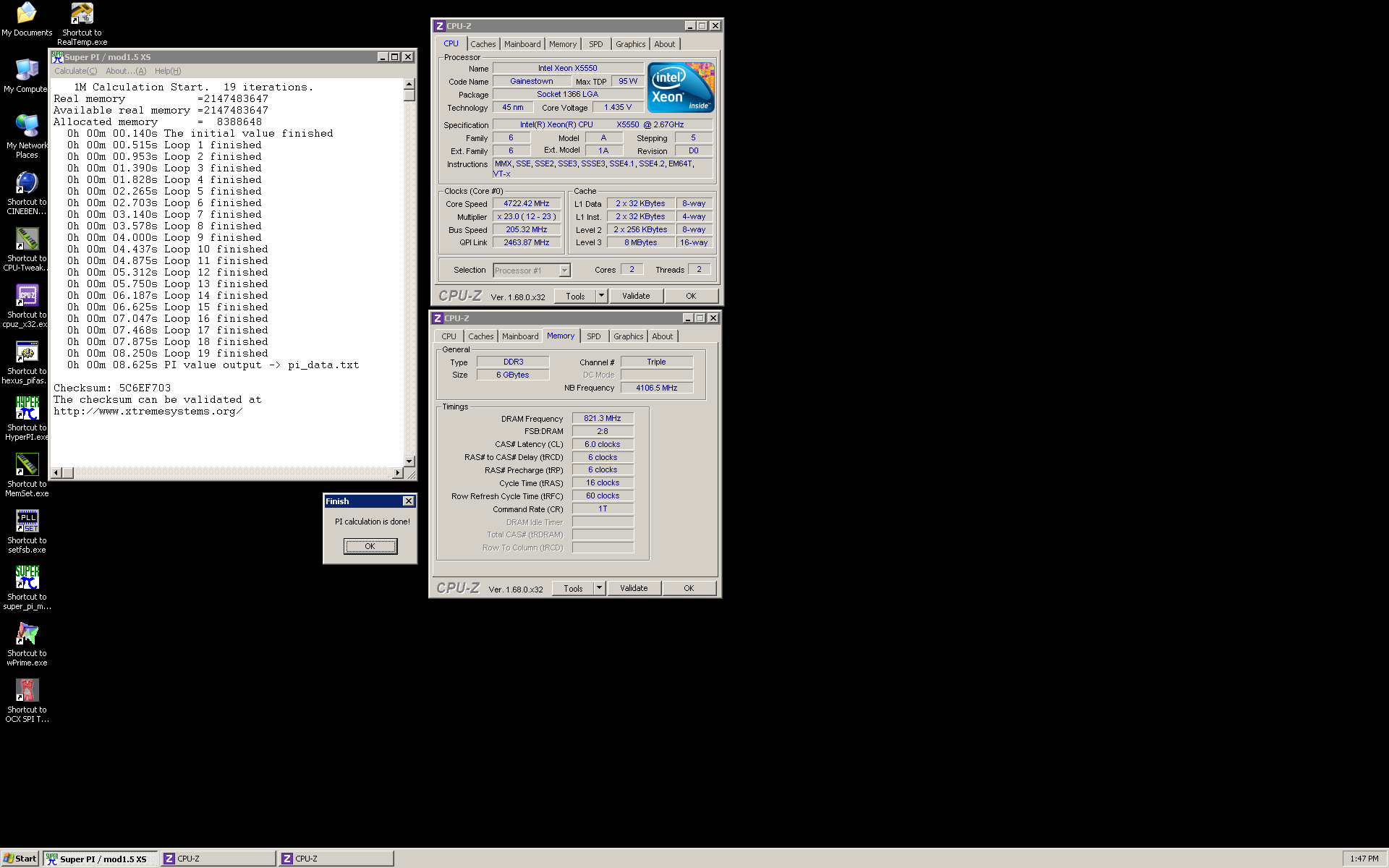Switch to Graphics tab in top CPU-Z

630,44
